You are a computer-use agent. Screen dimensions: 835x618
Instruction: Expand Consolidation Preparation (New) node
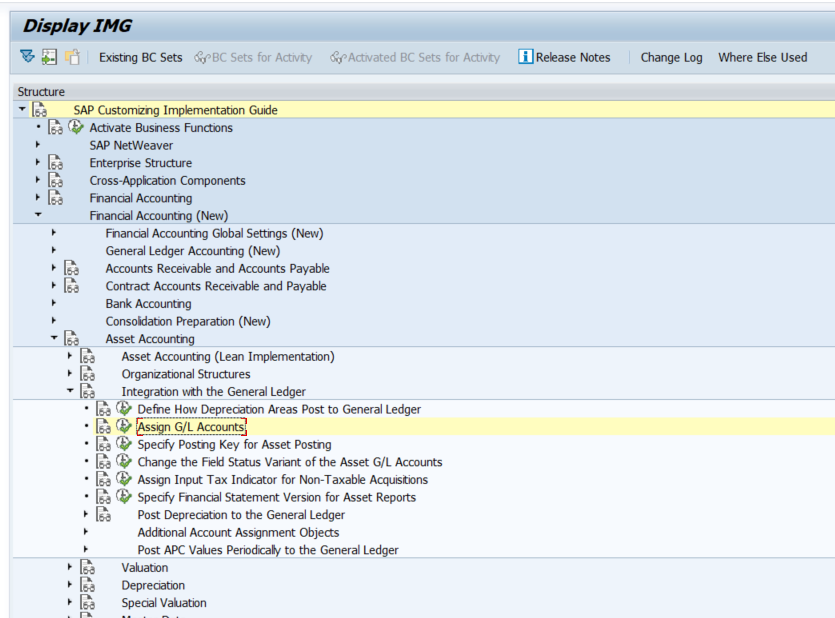53,320
